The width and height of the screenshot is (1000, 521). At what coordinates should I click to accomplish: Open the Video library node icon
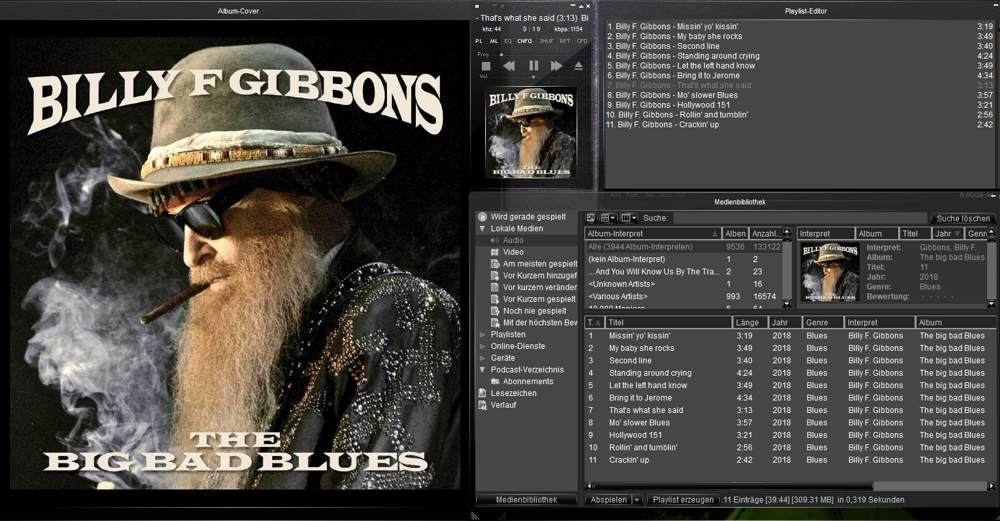(x=493, y=252)
